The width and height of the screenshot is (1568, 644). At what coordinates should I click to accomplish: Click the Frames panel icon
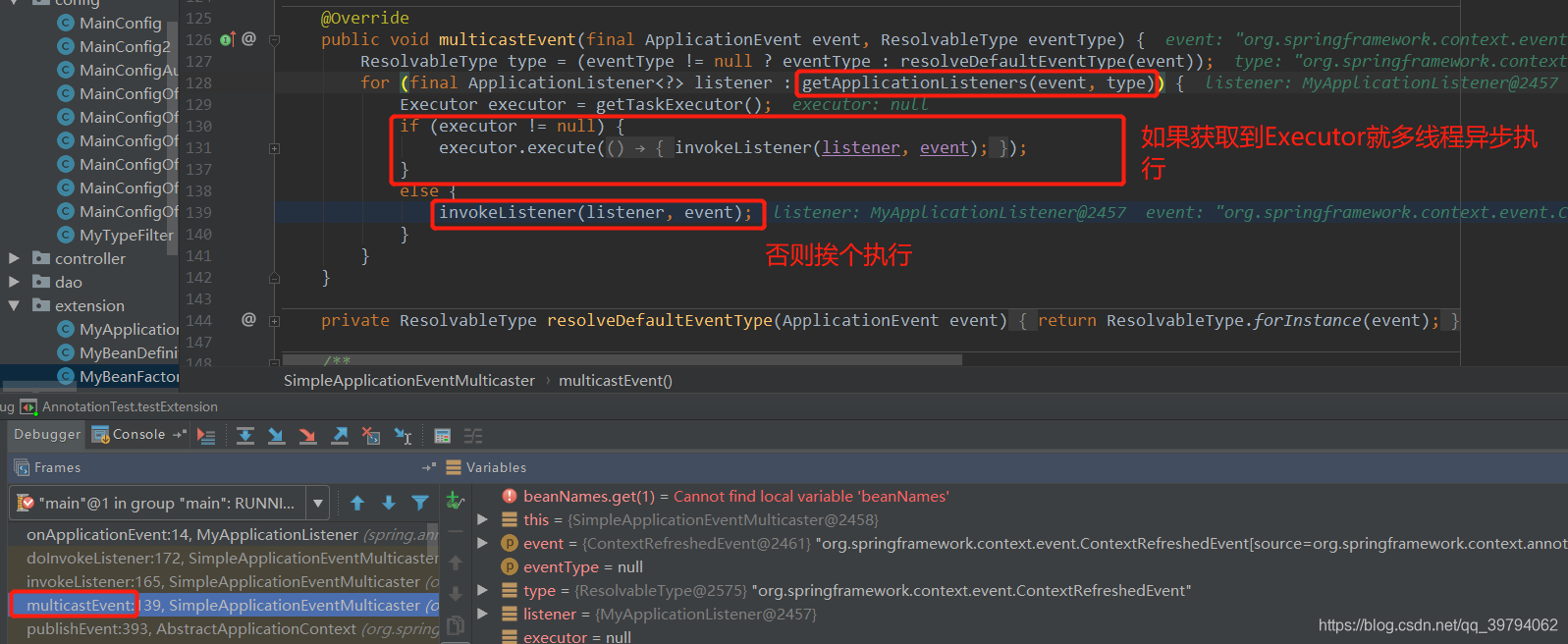coord(22,468)
